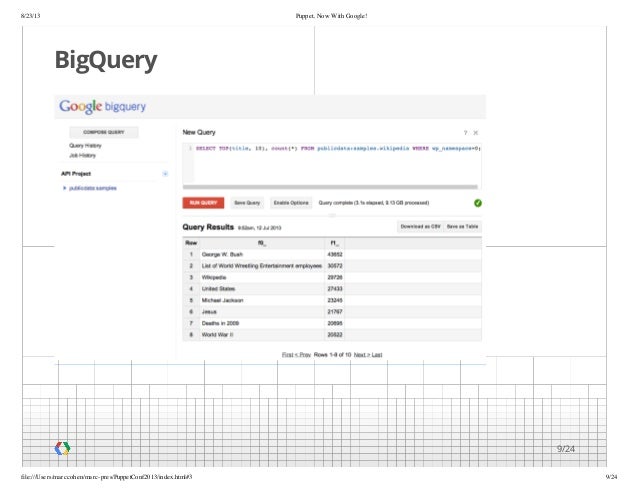The width and height of the screenshot is (638, 493).
Task: Click the Save Query button
Action: 247,203
